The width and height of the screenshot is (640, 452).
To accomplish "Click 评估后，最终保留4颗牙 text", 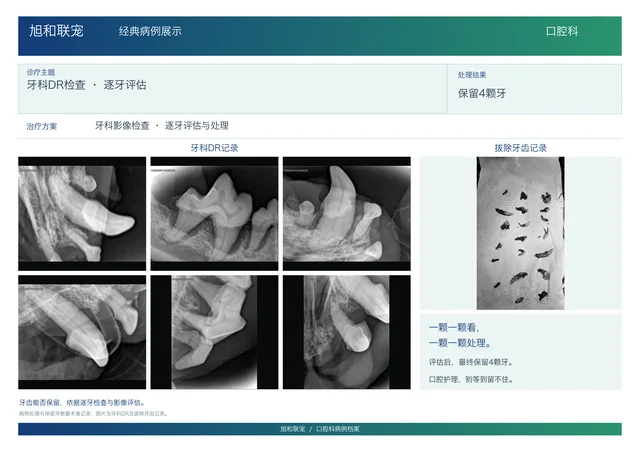I will (471, 362).
